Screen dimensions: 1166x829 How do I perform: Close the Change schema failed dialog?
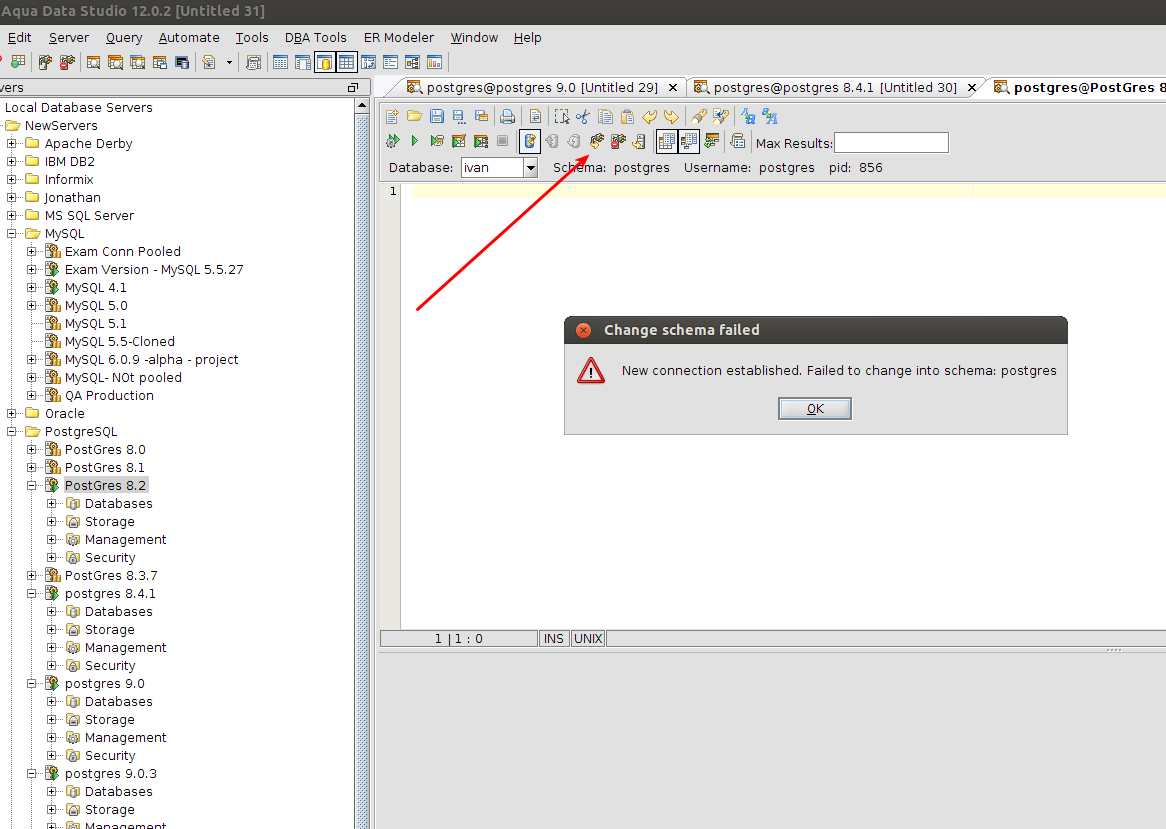(x=584, y=330)
